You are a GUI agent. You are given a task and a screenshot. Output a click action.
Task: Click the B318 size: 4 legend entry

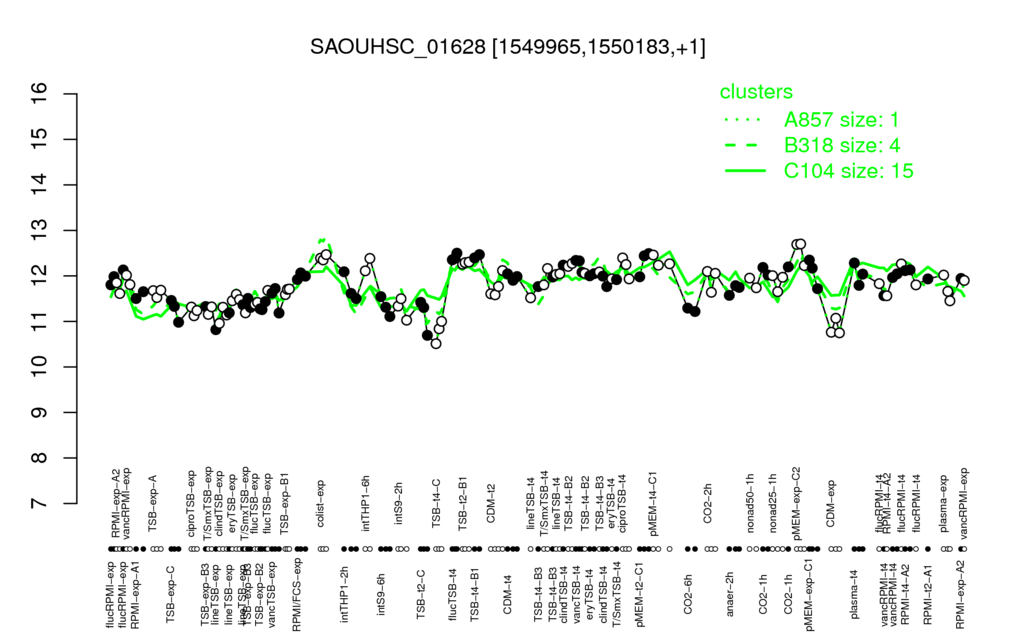pos(842,145)
